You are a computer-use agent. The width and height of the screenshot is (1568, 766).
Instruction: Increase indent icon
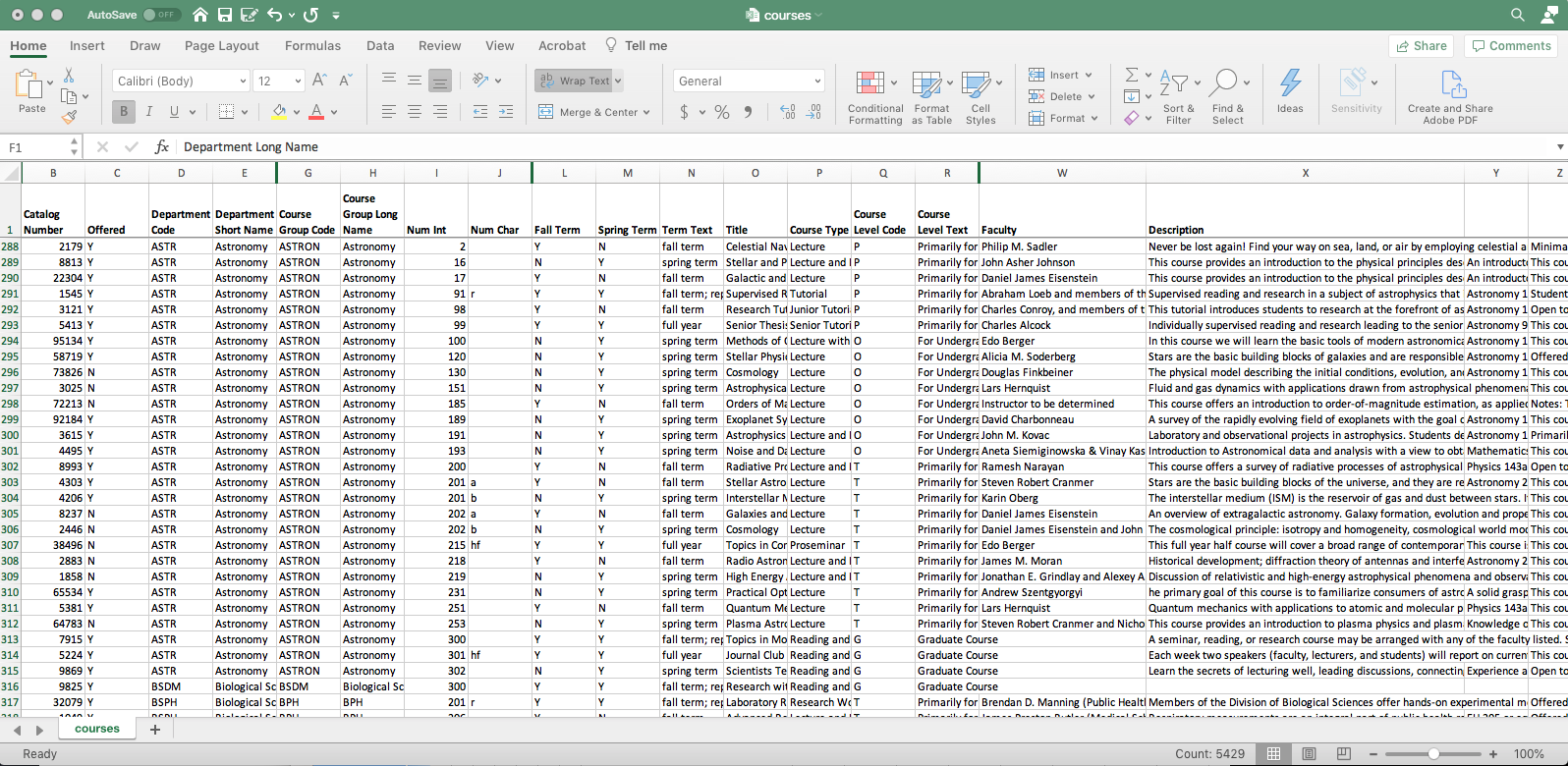(506, 112)
